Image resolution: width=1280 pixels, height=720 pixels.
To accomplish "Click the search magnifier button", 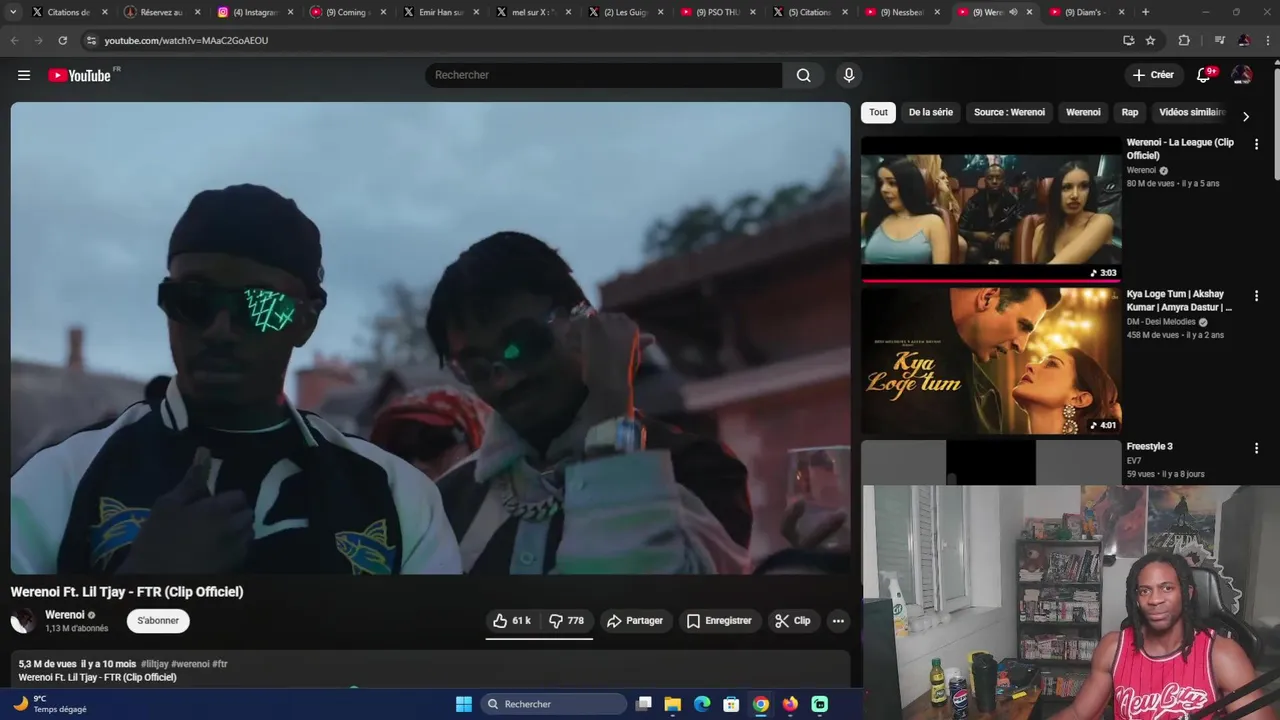I will [804, 75].
